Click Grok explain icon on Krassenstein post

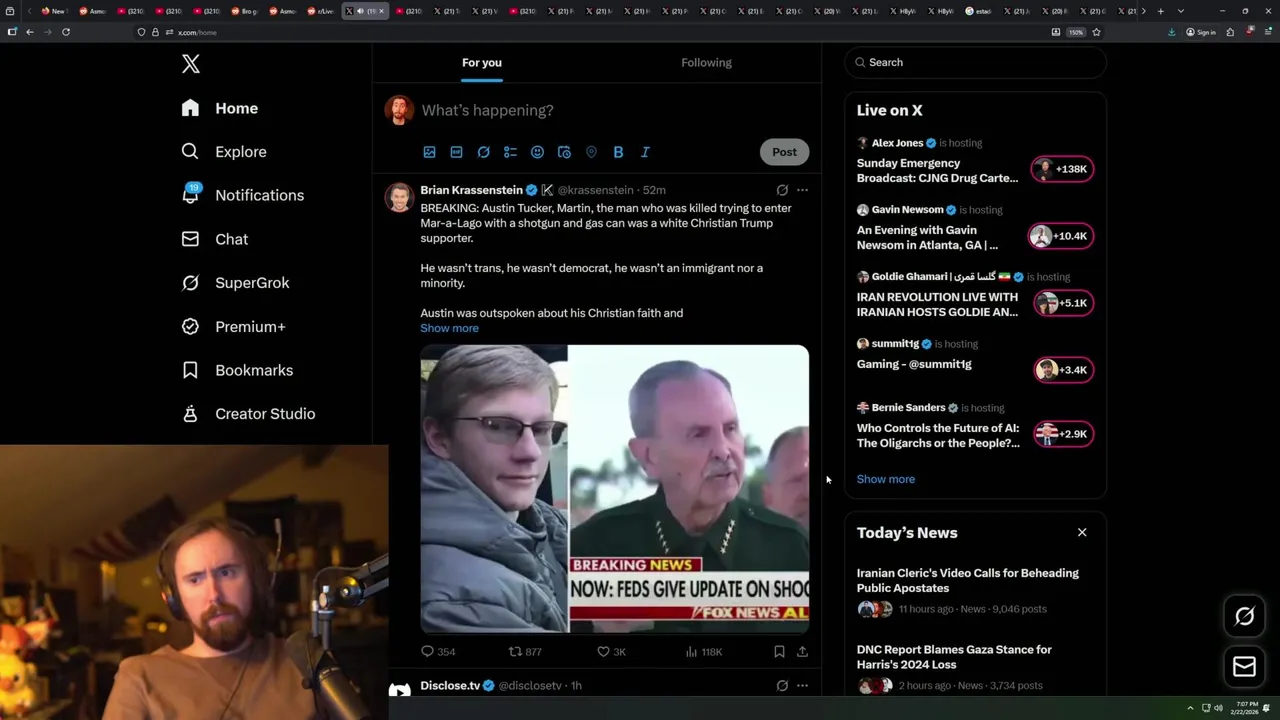(782, 190)
